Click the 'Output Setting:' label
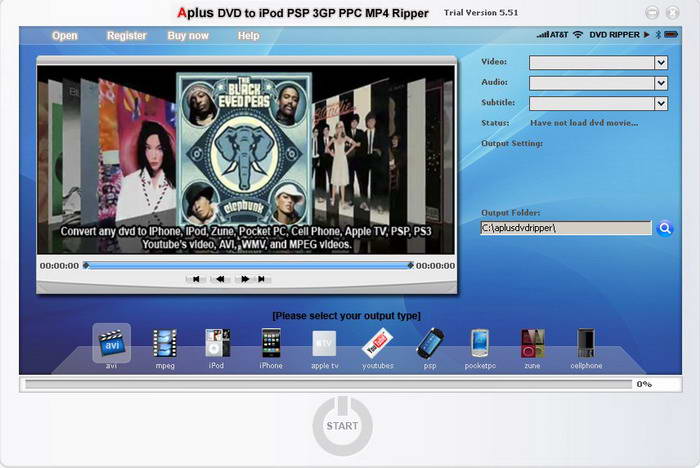700x468 pixels. coord(512,143)
